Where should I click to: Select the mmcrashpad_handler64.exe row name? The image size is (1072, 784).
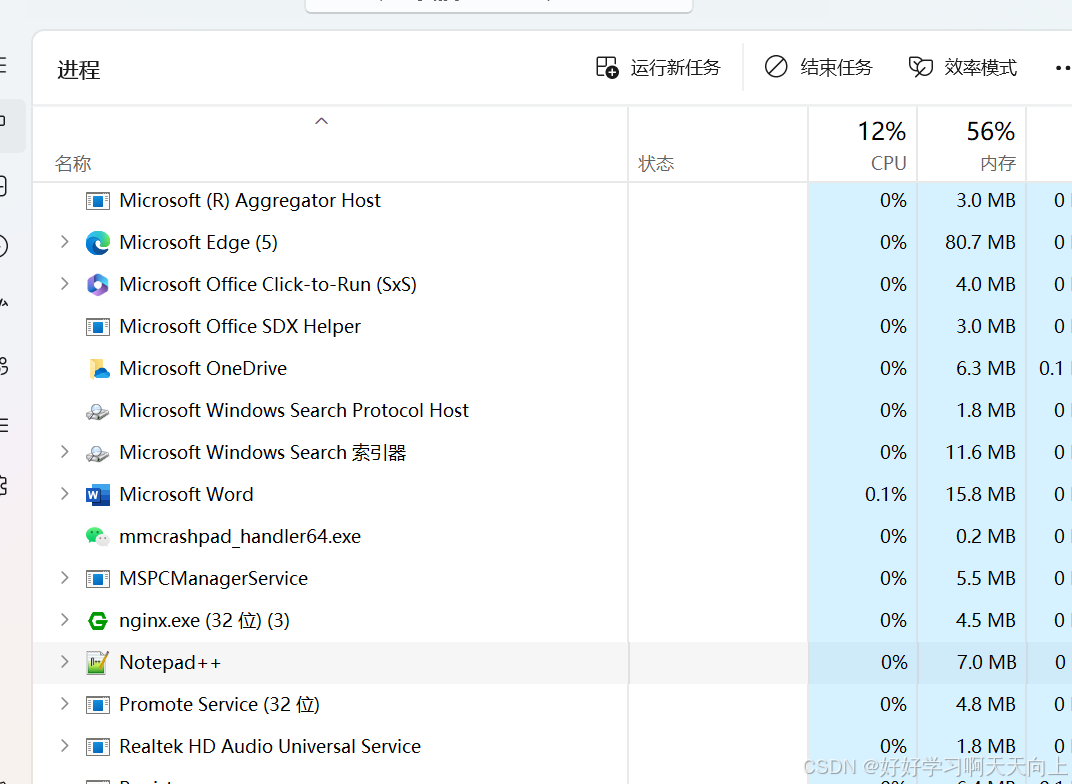click(240, 537)
